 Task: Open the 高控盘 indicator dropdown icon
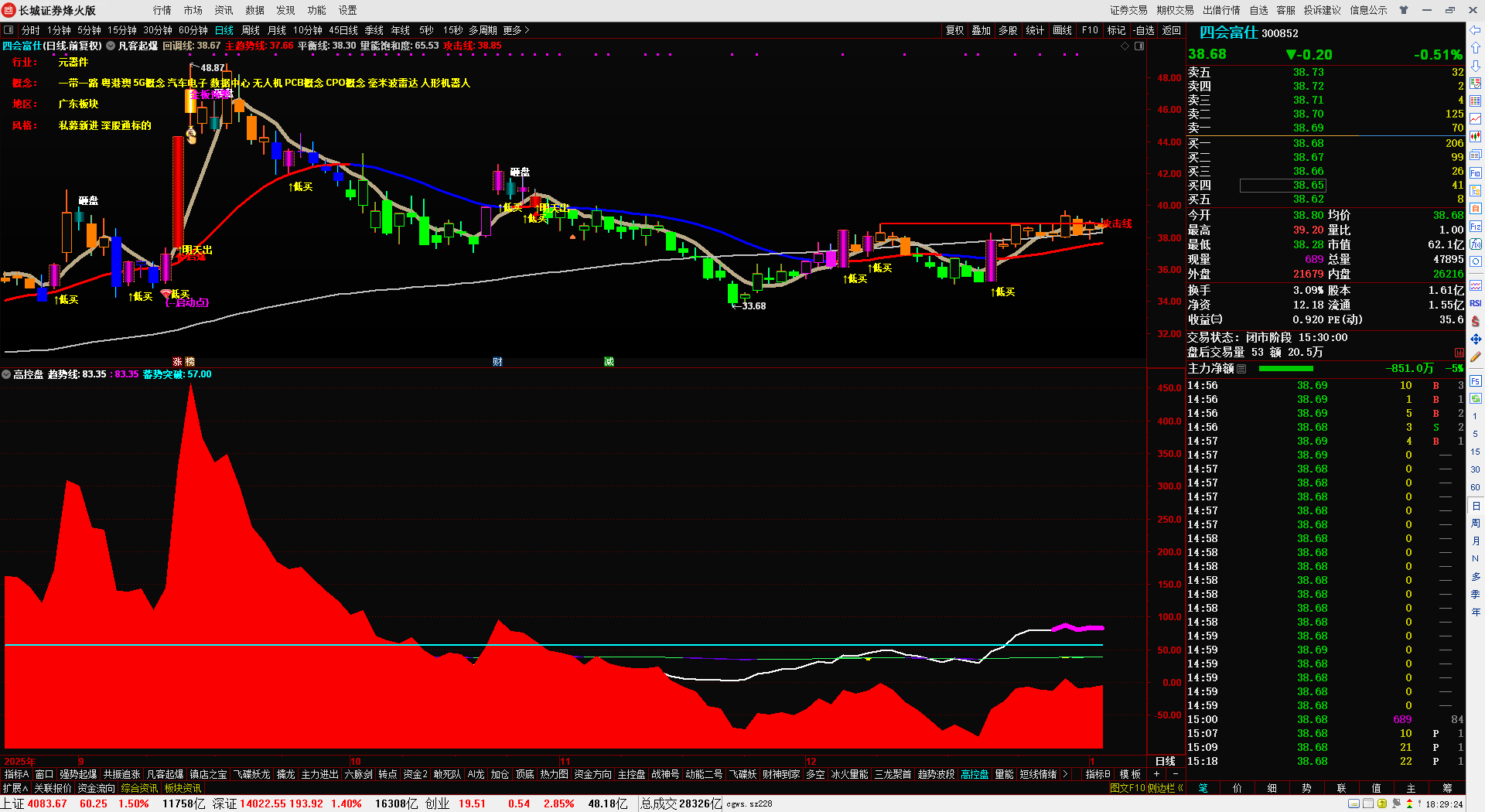pyautogui.click(x=6, y=374)
